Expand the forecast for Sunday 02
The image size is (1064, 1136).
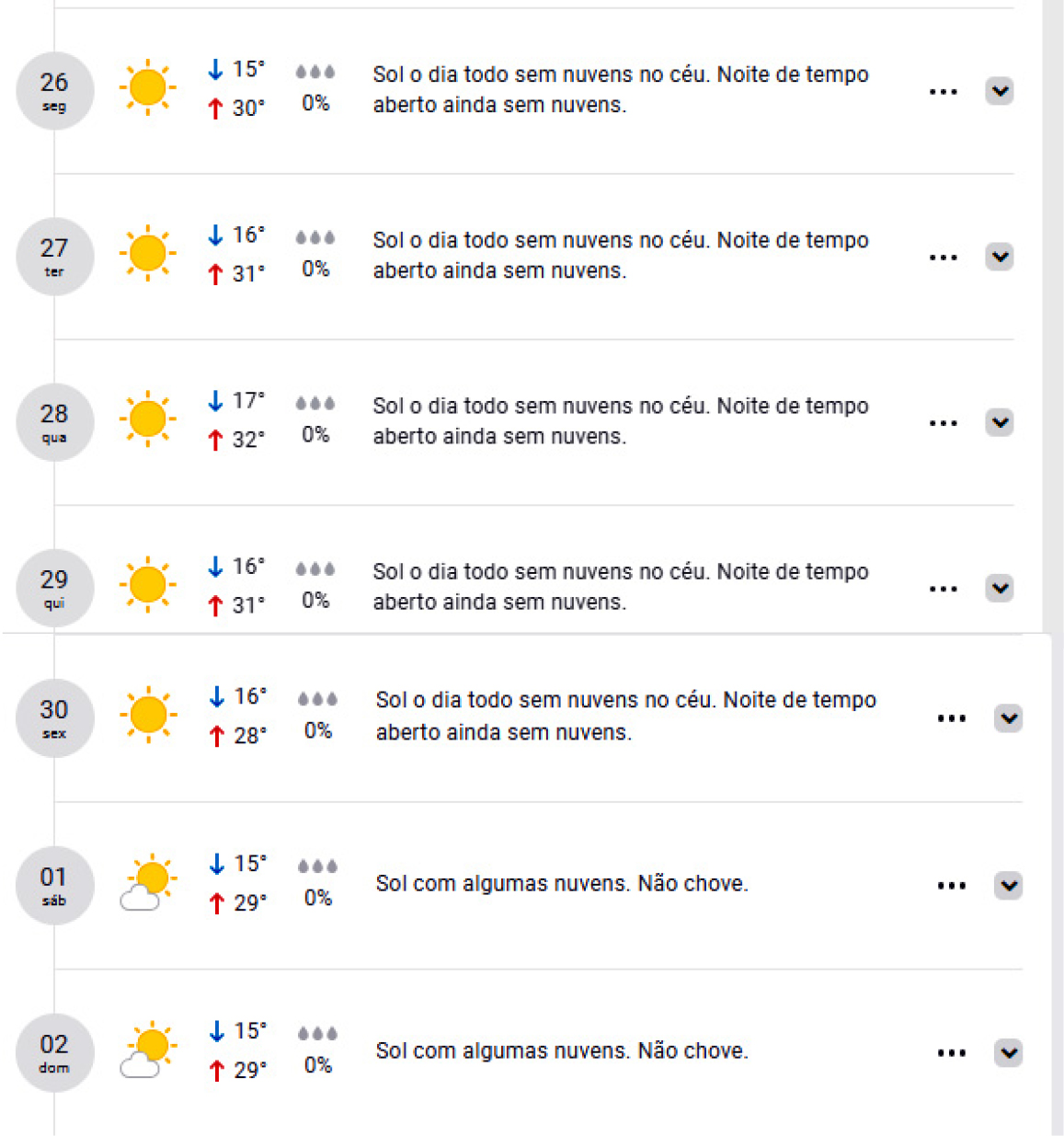pos(1009,1052)
